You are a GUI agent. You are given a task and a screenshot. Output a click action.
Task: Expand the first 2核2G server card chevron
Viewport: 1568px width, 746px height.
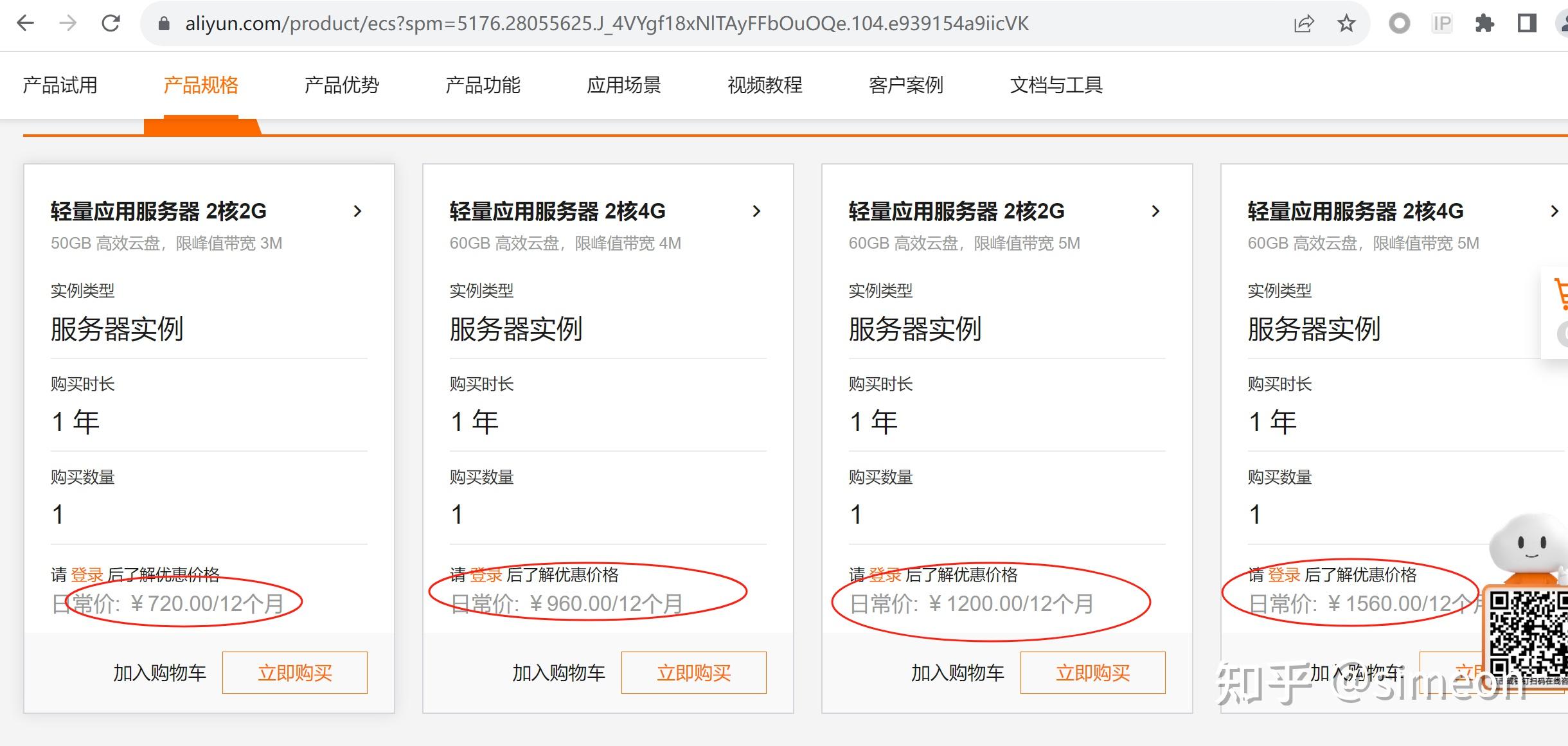(x=358, y=211)
